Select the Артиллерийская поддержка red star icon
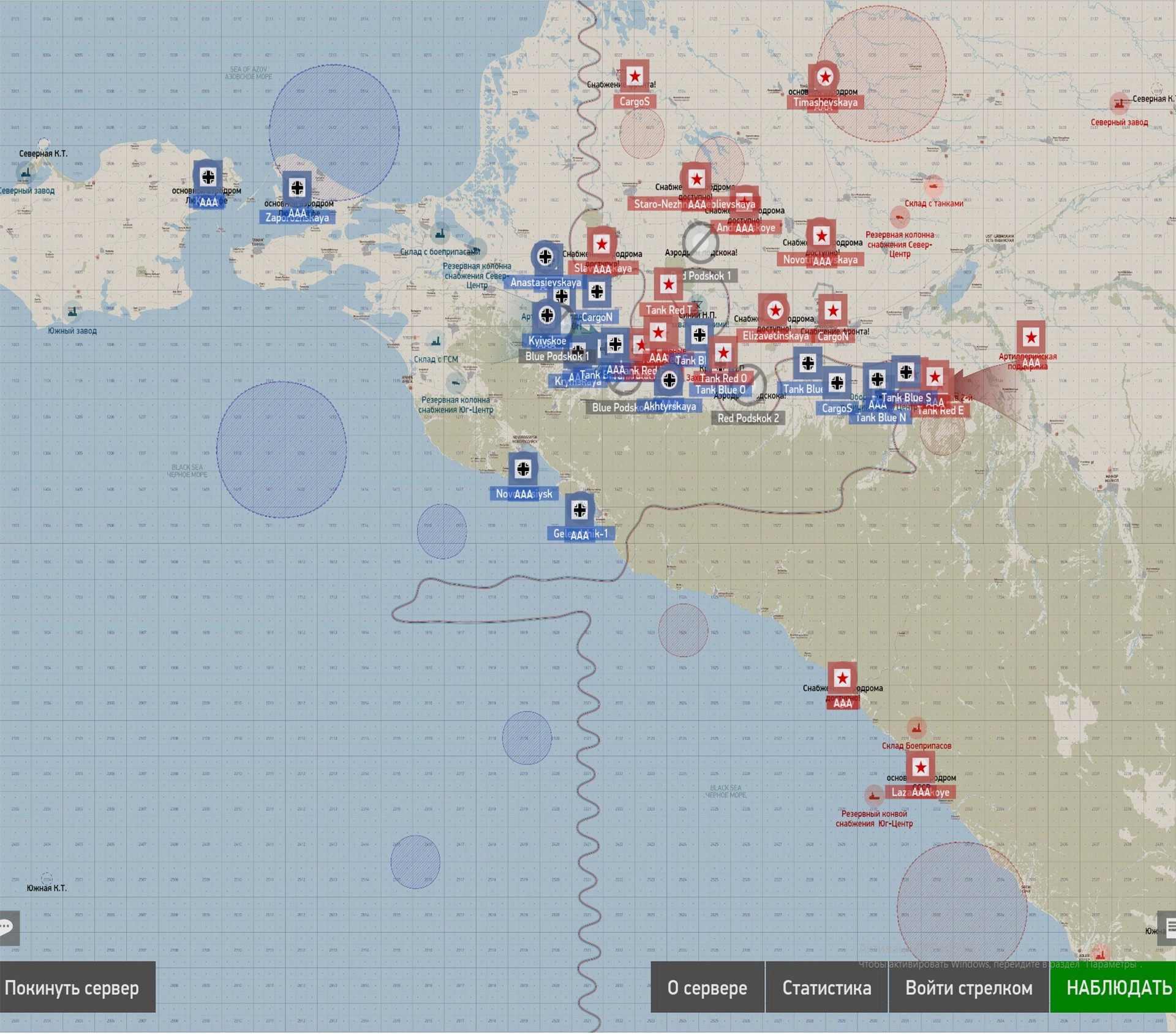Screen dimensions: 1176x1034 tap(1031, 337)
